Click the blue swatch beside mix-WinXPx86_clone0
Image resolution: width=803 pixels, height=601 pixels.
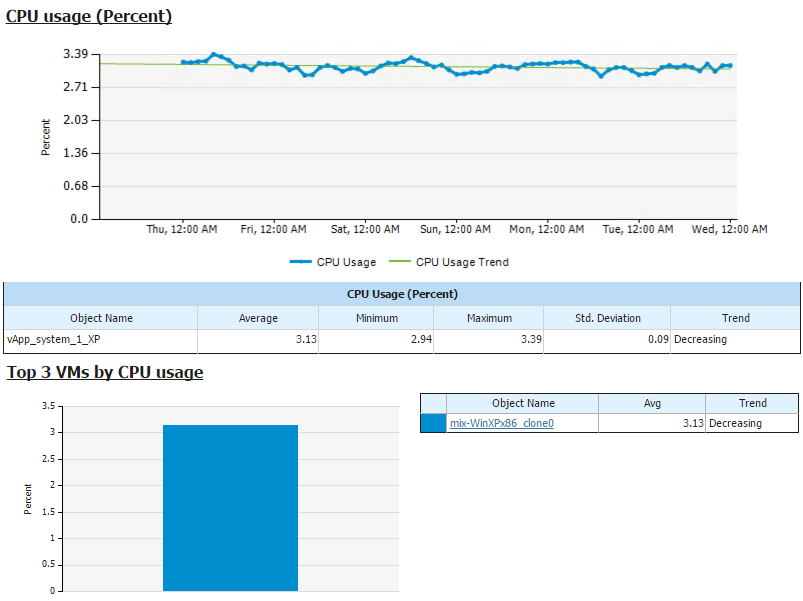coord(433,423)
